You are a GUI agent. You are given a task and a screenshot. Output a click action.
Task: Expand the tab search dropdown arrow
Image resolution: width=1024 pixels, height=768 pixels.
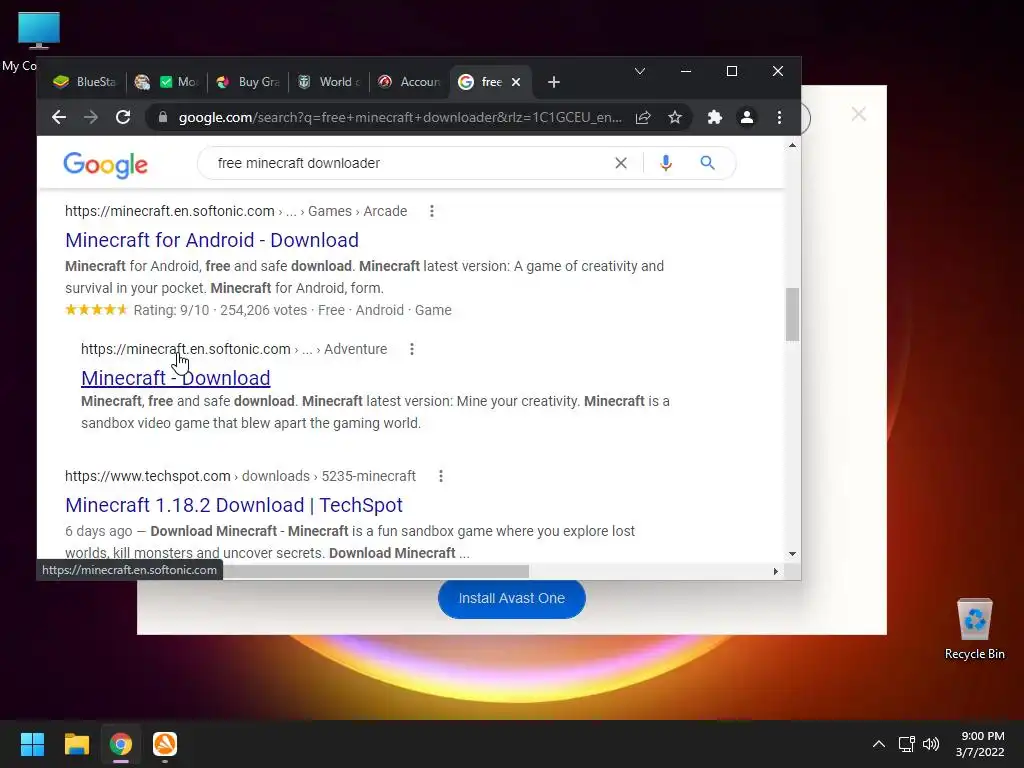coord(640,71)
